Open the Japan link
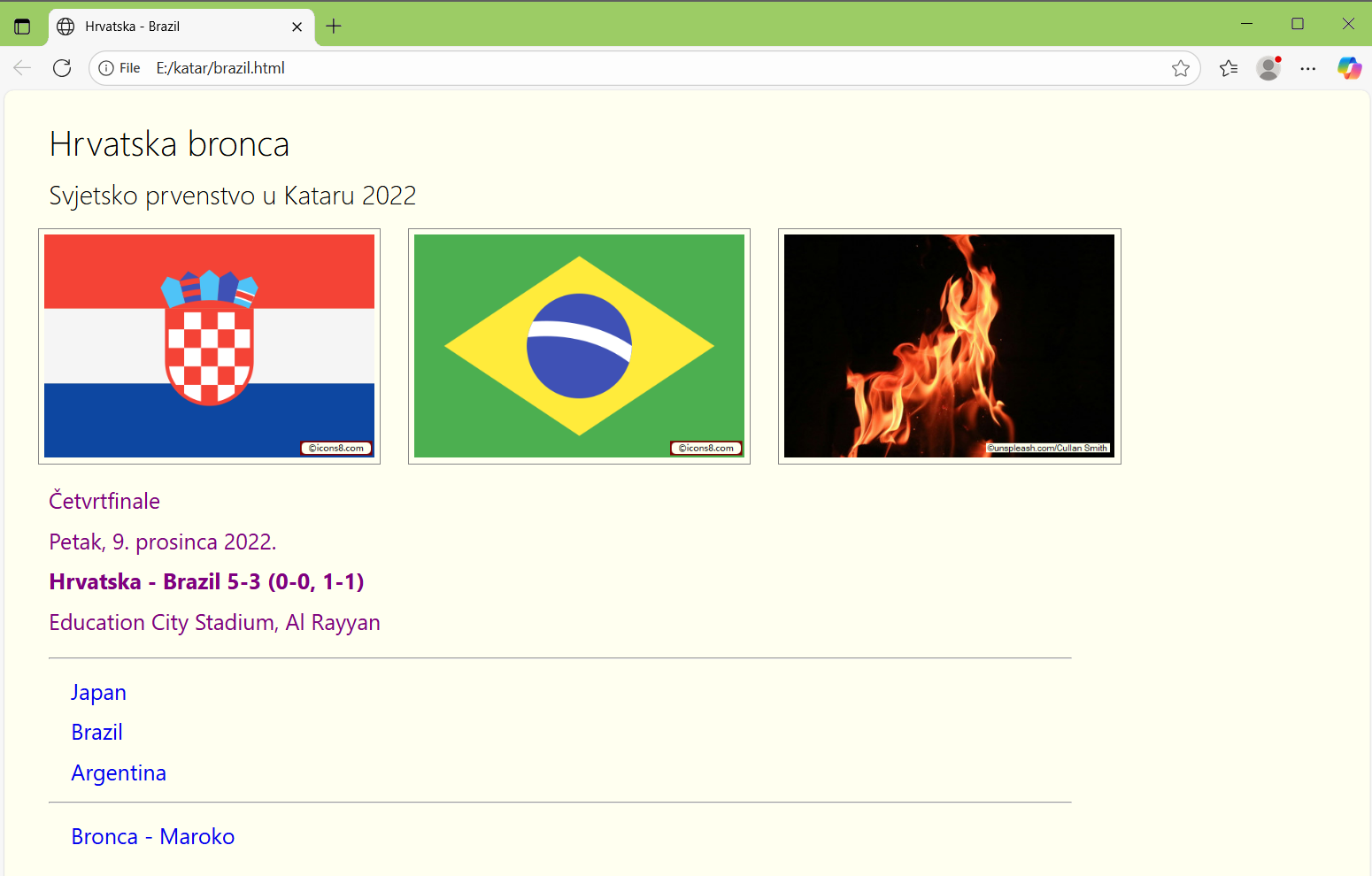The image size is (1372, 876). pos(98,693)
